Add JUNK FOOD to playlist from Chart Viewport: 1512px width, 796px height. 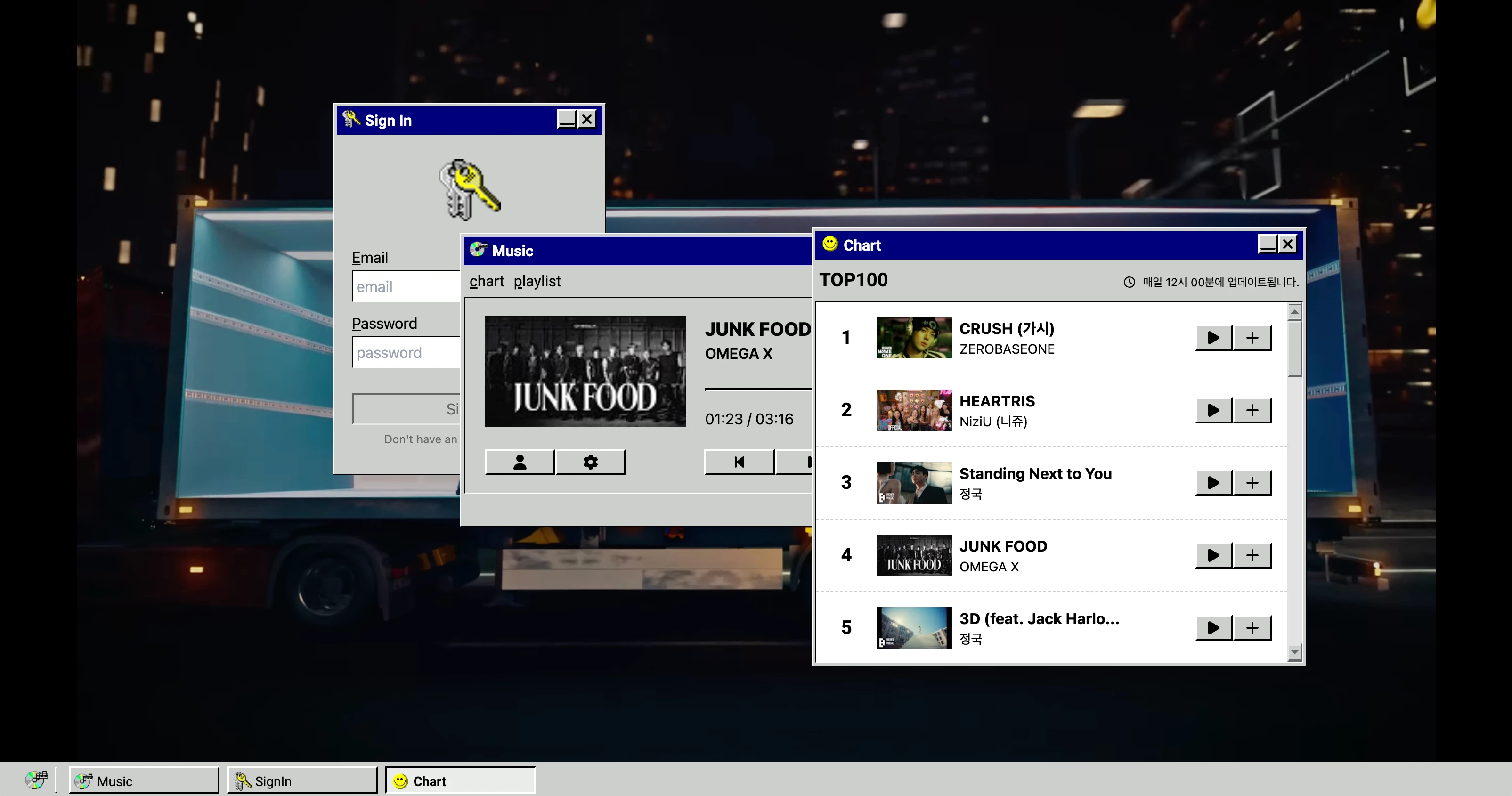(1252, 555)
